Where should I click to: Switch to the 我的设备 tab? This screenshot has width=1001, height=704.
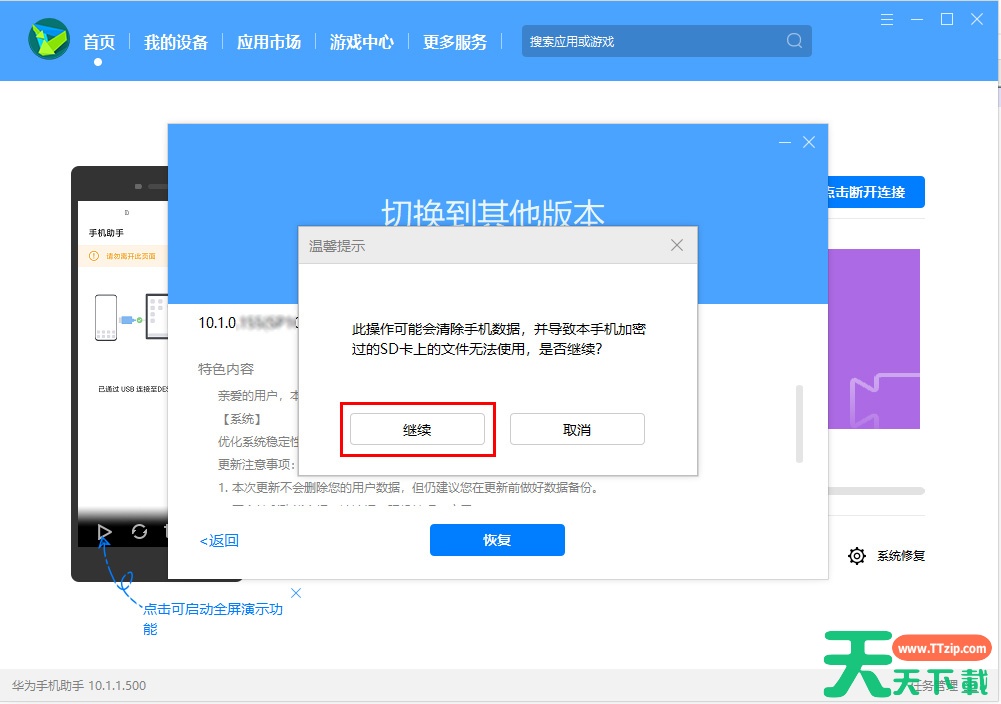(x=176, y=42)
